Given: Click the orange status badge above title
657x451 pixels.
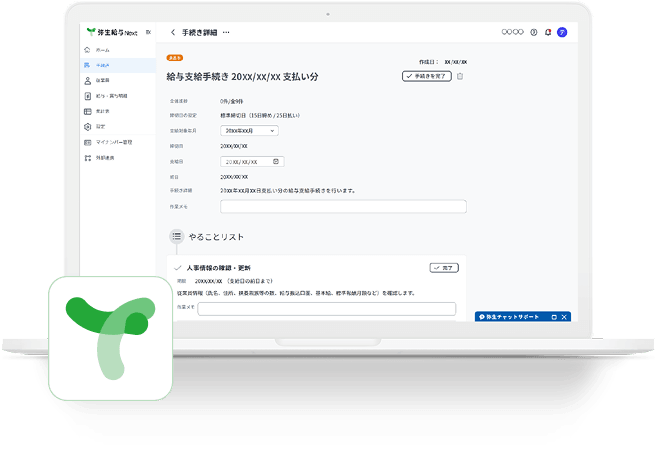Looking at the screenshot, I should coord(175,58).
